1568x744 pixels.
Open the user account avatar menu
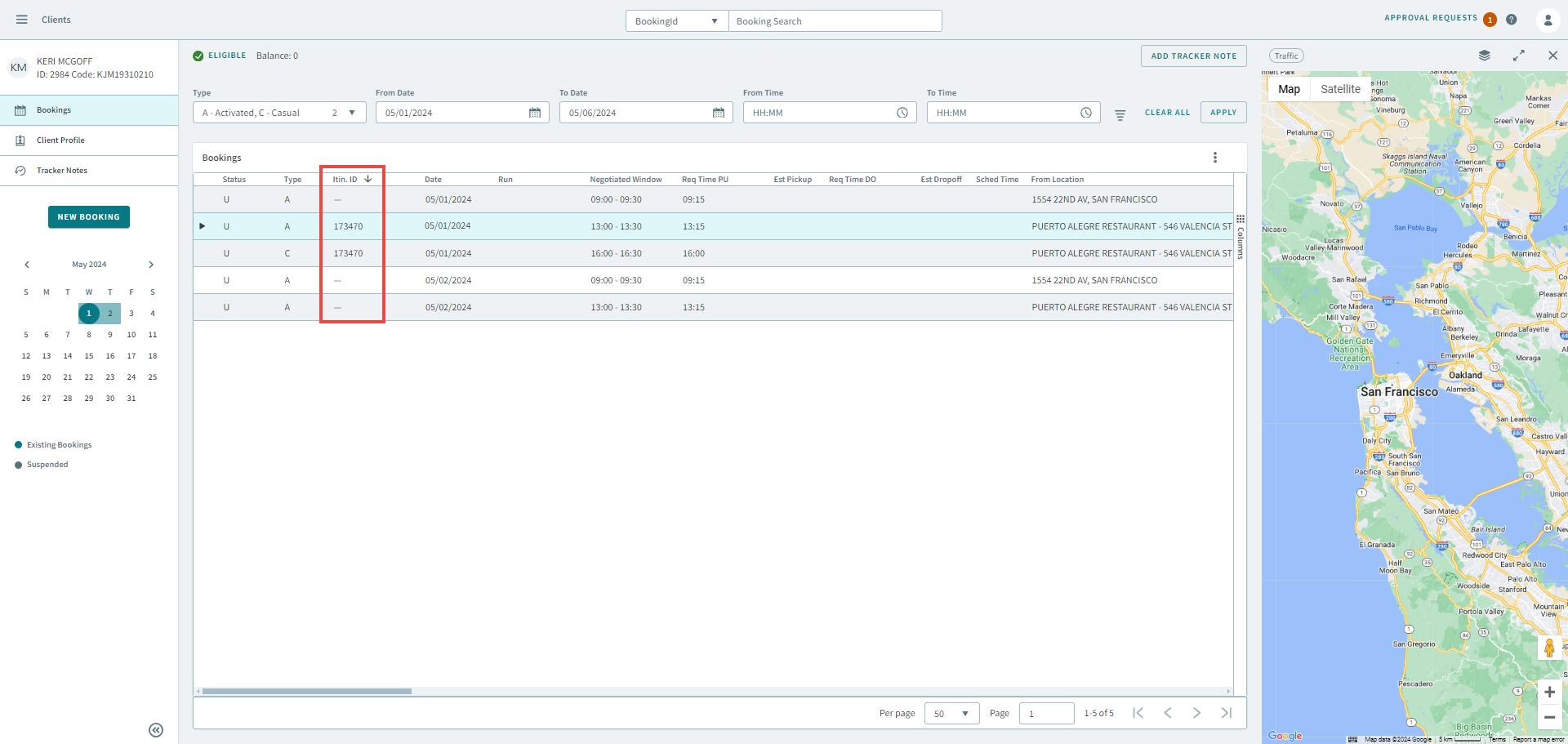tap(1547, 20)
